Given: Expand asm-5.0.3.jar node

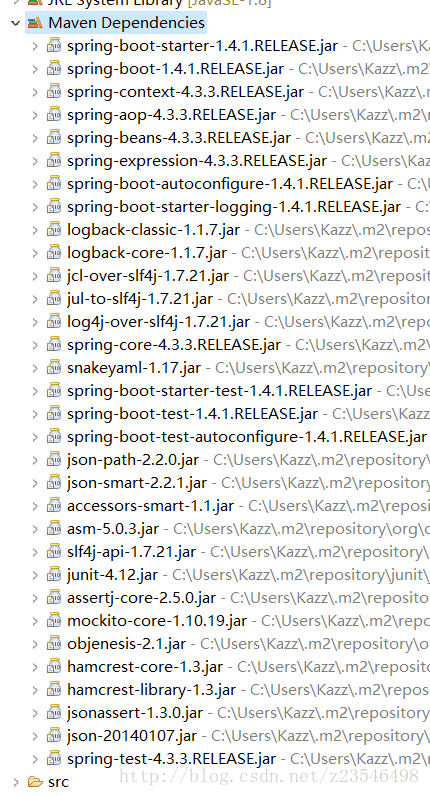Looking at the screenshot, I should [35, 529].
